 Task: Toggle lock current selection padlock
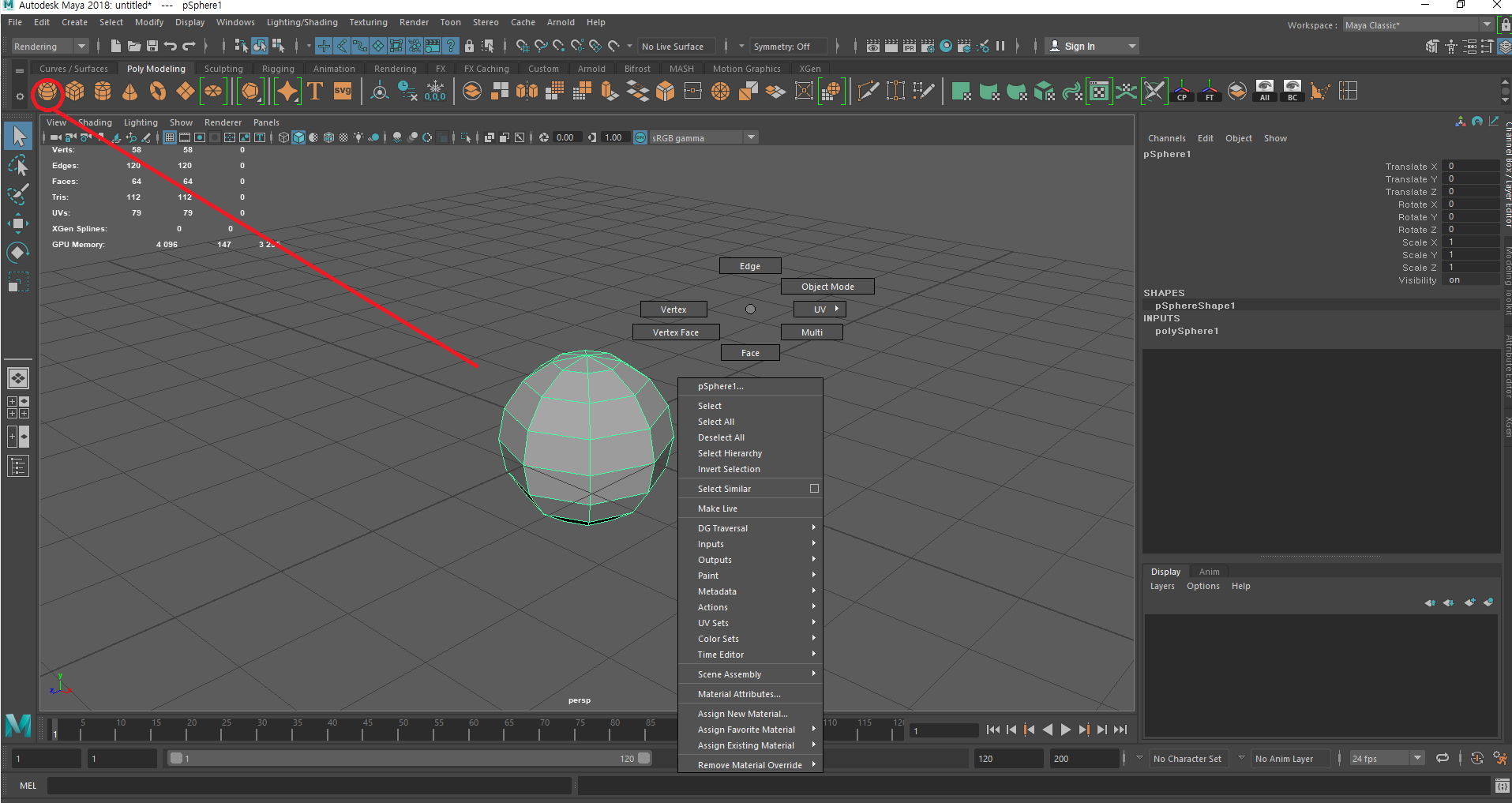pos(470,47)
